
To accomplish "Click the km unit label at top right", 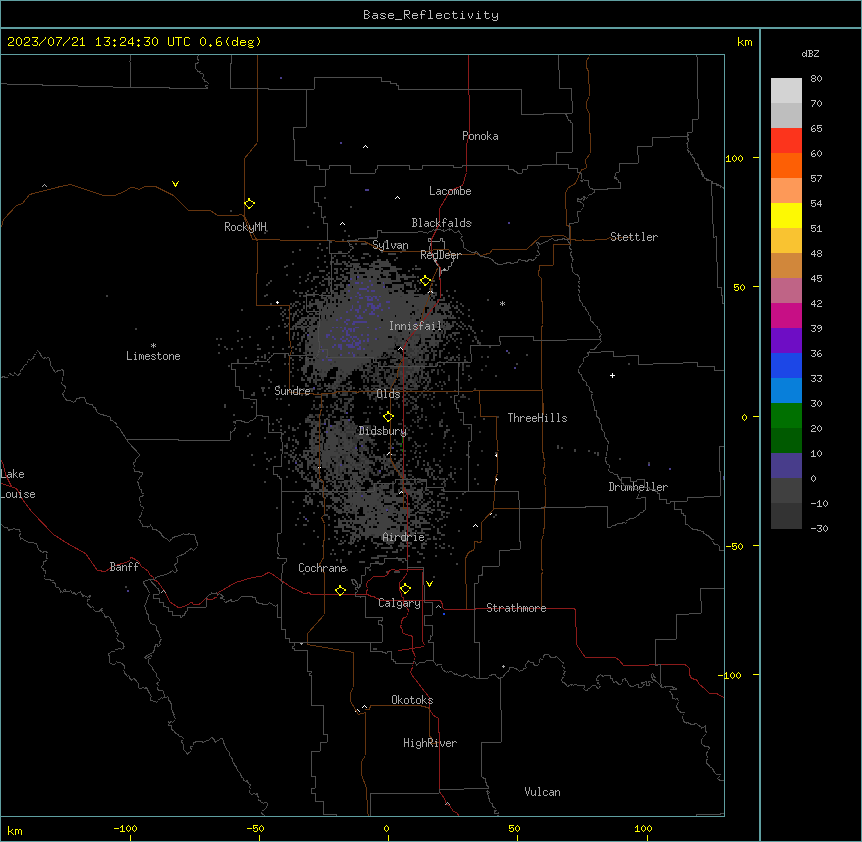I will tap(745, 42).
